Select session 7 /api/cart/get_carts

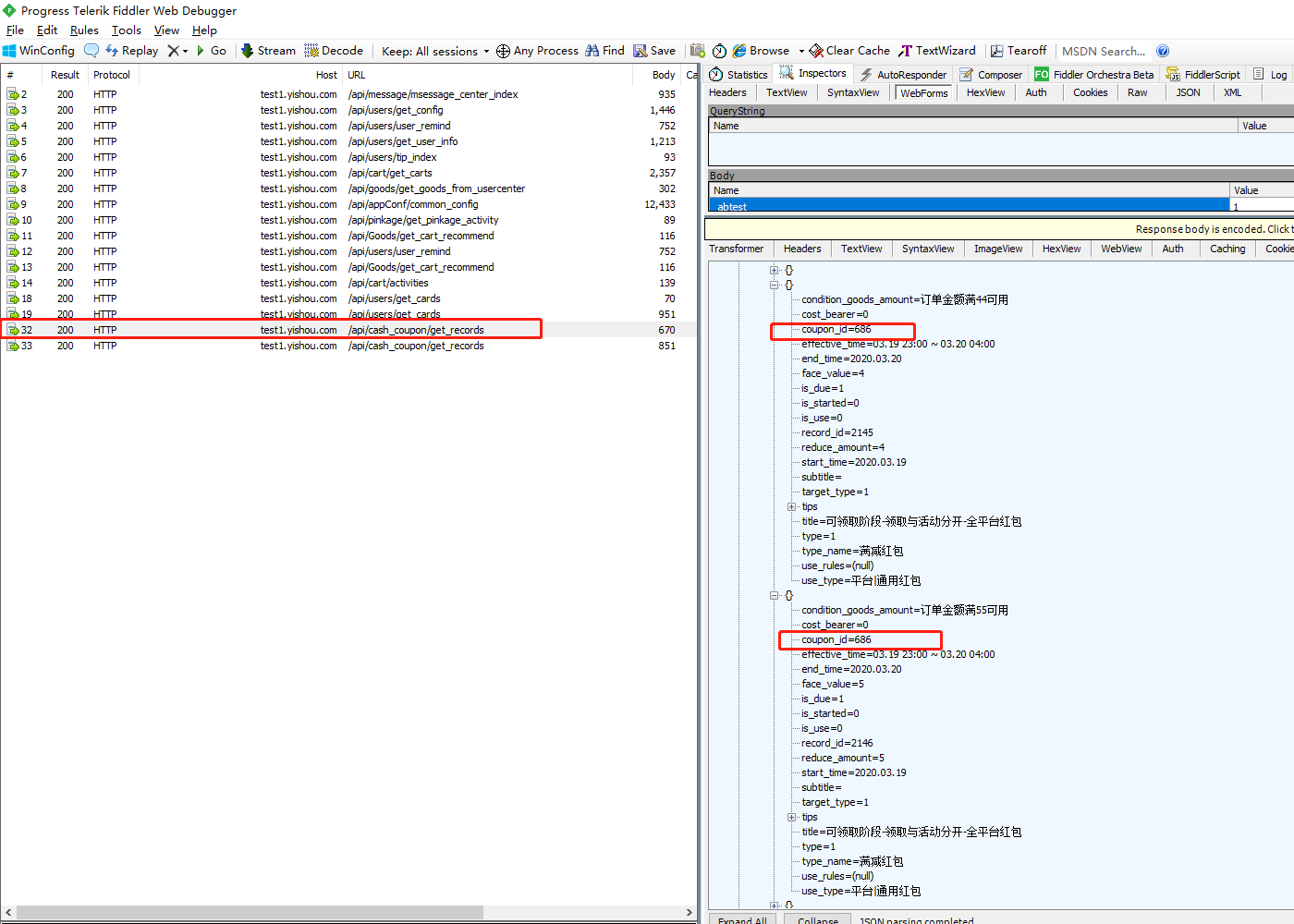coord(348,173)
